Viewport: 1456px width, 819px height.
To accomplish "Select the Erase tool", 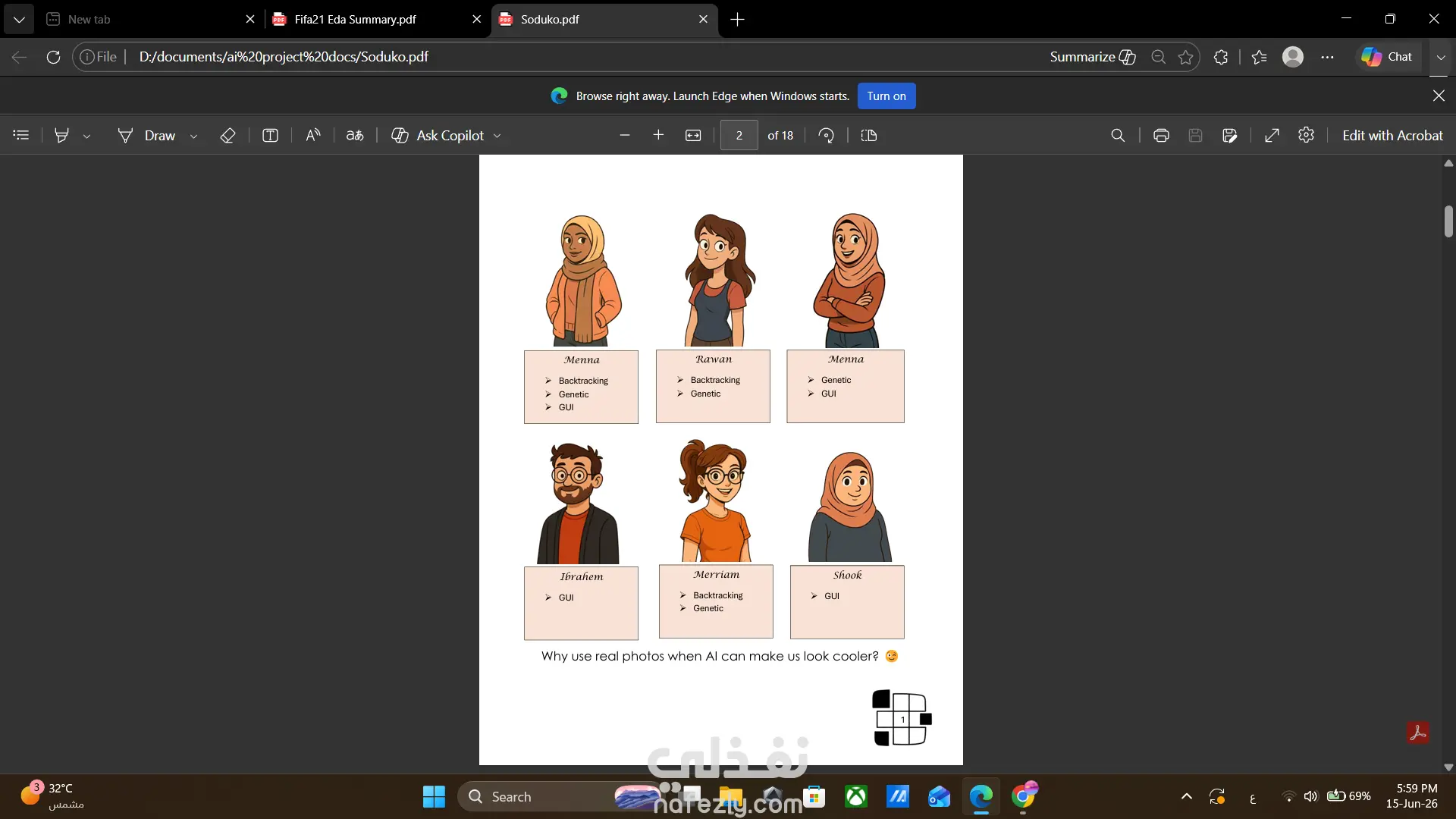I will pos(227,135).
